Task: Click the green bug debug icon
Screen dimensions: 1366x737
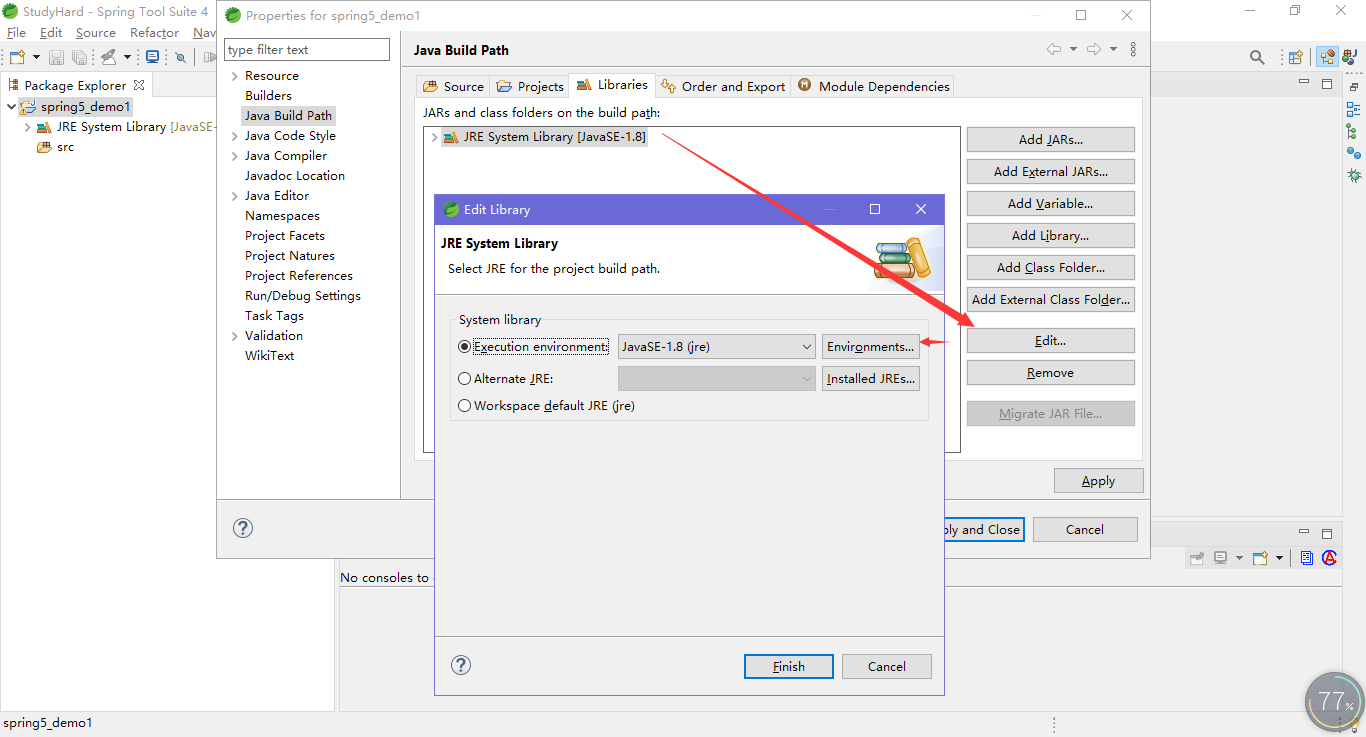Action: click(x=1354, y=175)
